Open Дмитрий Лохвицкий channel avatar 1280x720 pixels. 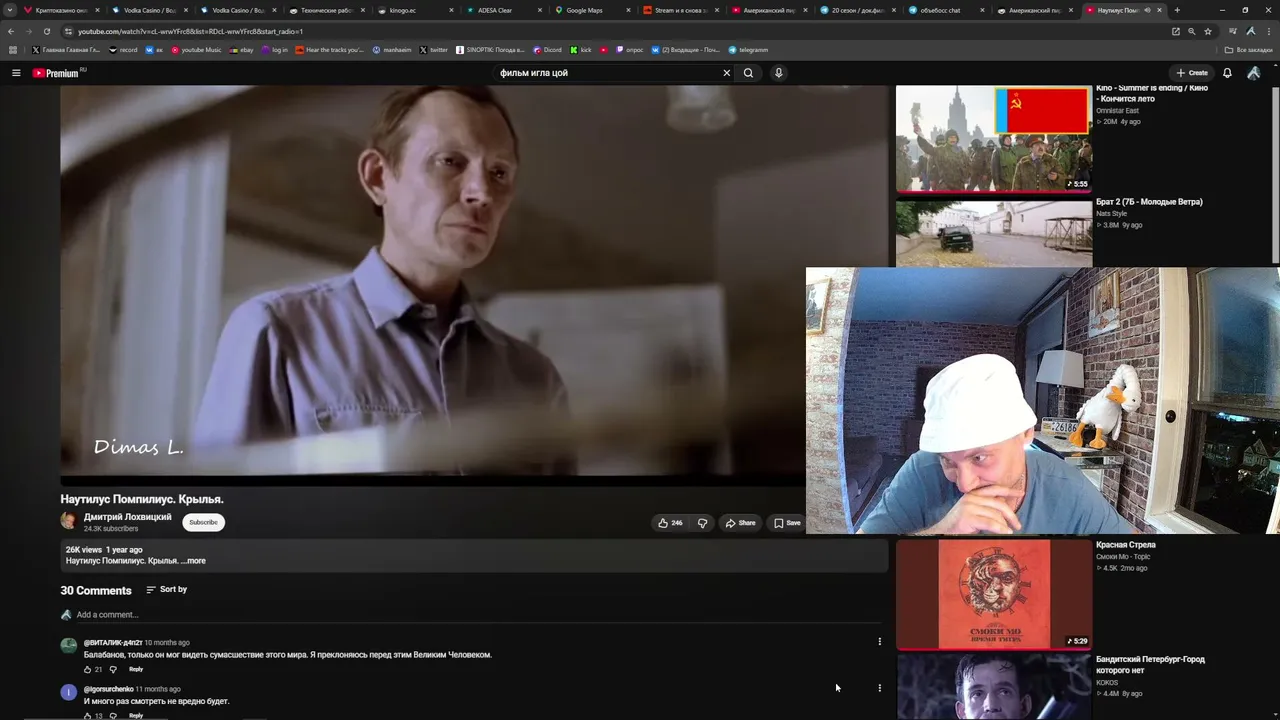point(69,521)
